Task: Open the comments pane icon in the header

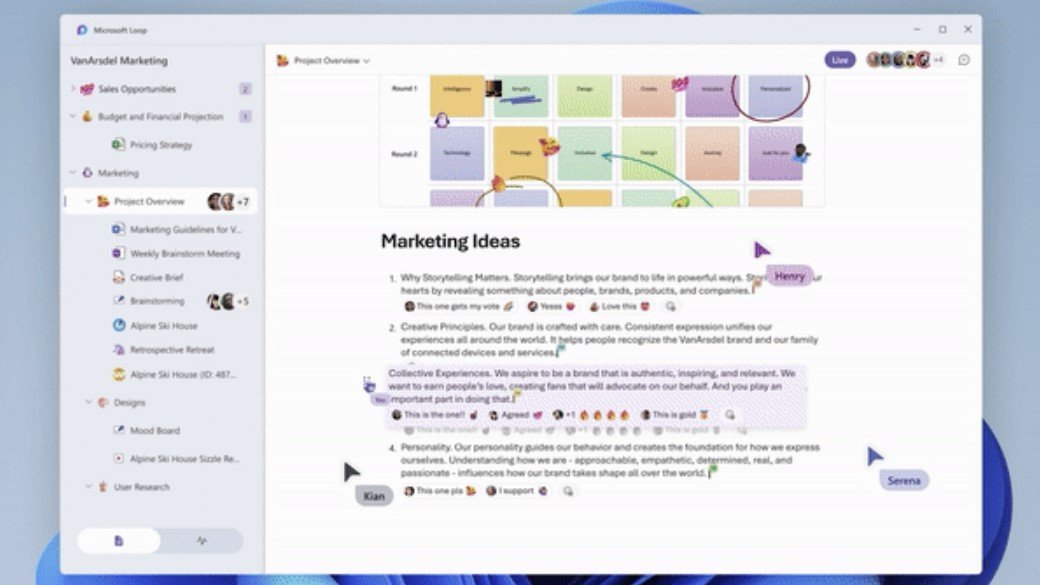Action: (964, 60)
